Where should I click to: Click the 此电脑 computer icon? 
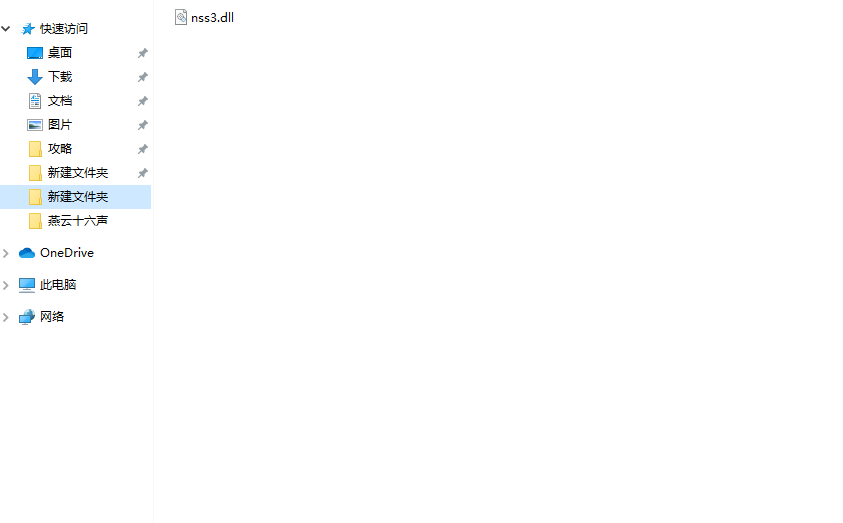point(27,285)
